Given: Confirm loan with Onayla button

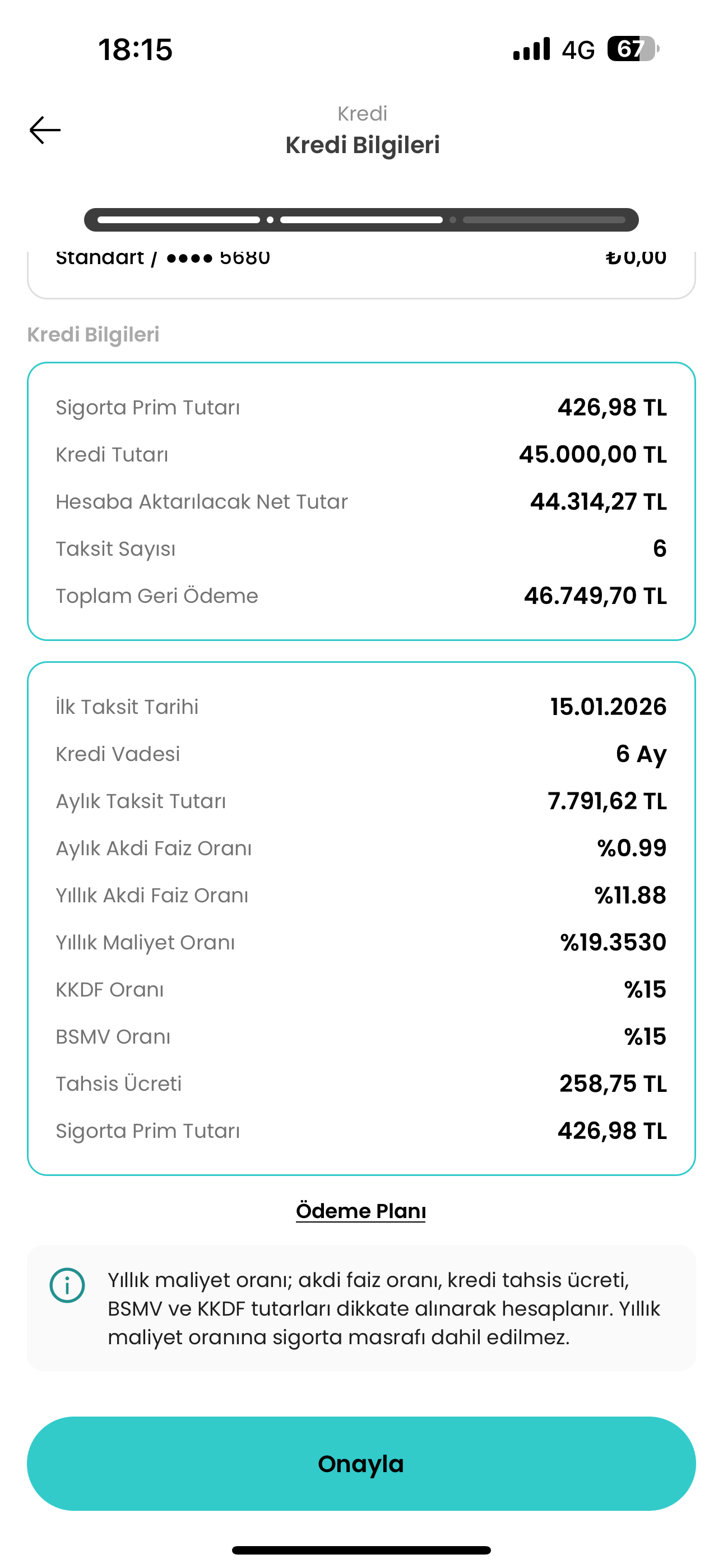Looking at the screenshot, I should [x=361, y=1463].
